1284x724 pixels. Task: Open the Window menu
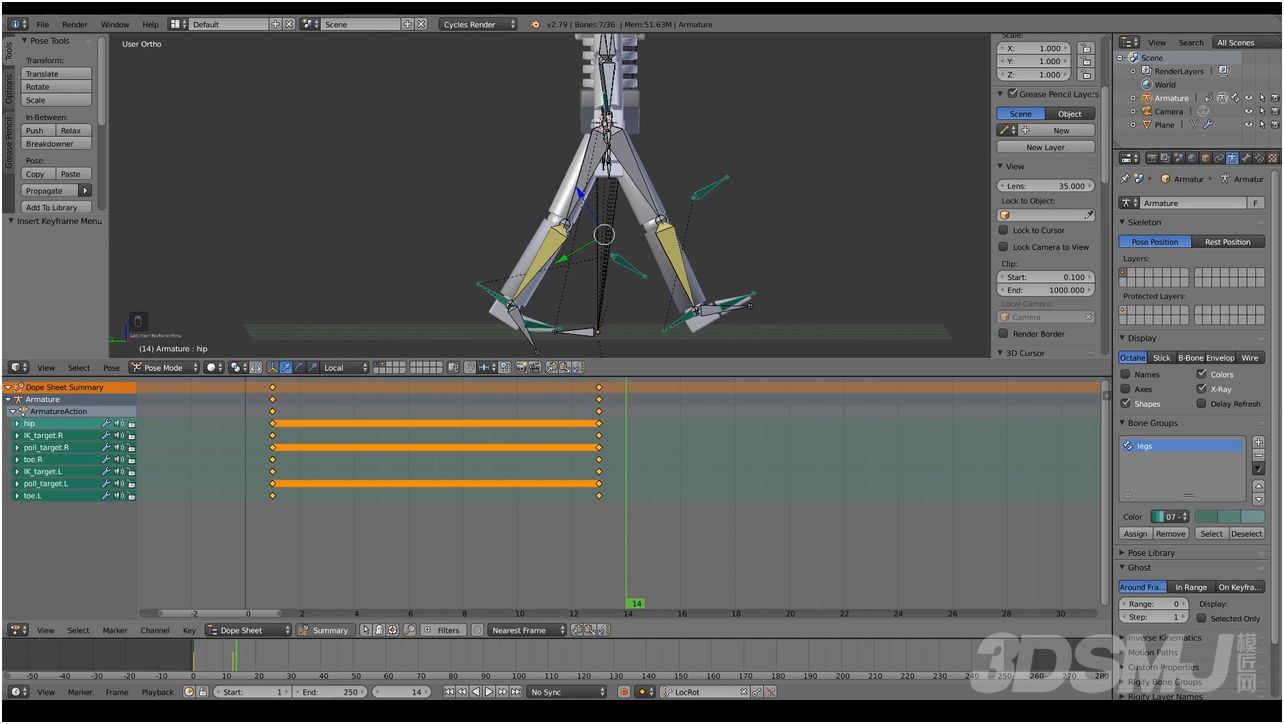[115, 24]
